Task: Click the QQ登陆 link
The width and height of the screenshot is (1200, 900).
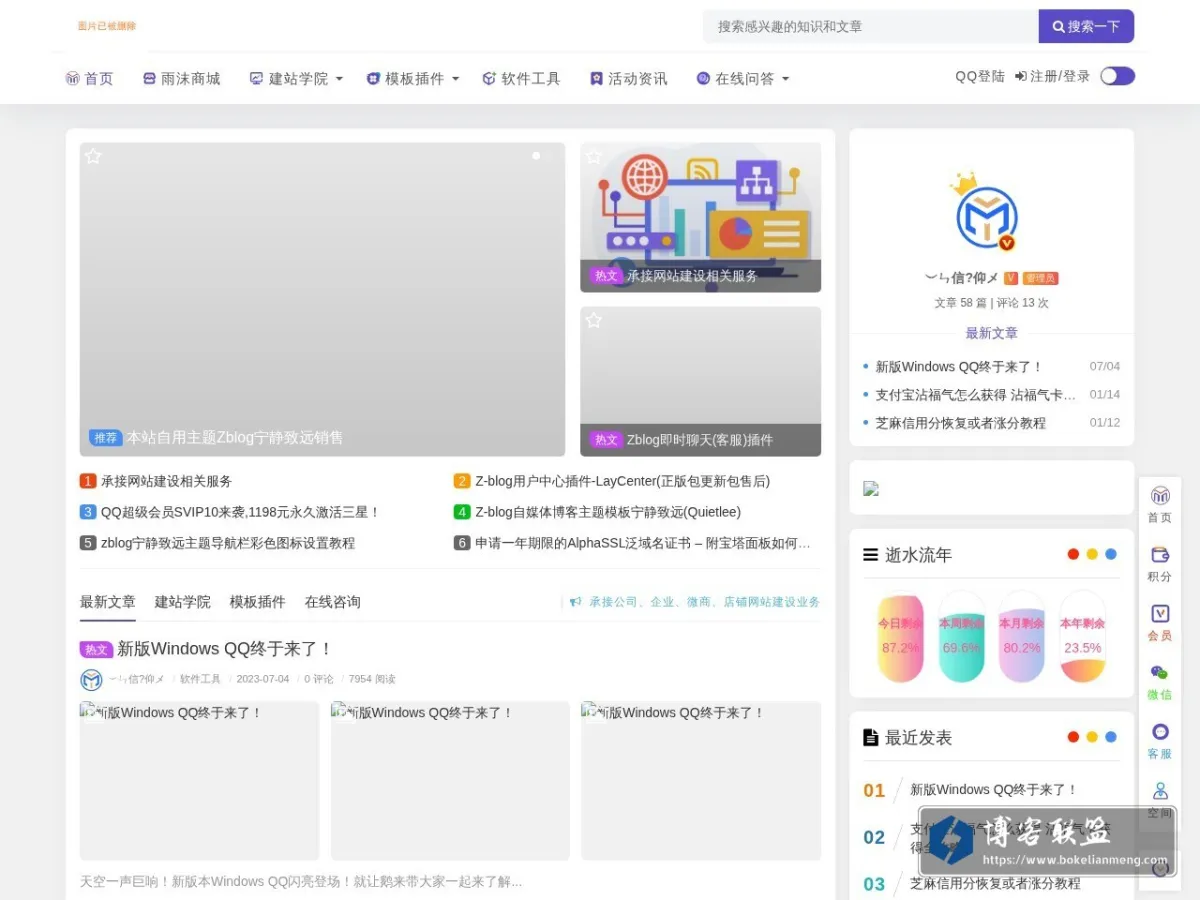Action: pyautogui.click(x=980, y=76)
